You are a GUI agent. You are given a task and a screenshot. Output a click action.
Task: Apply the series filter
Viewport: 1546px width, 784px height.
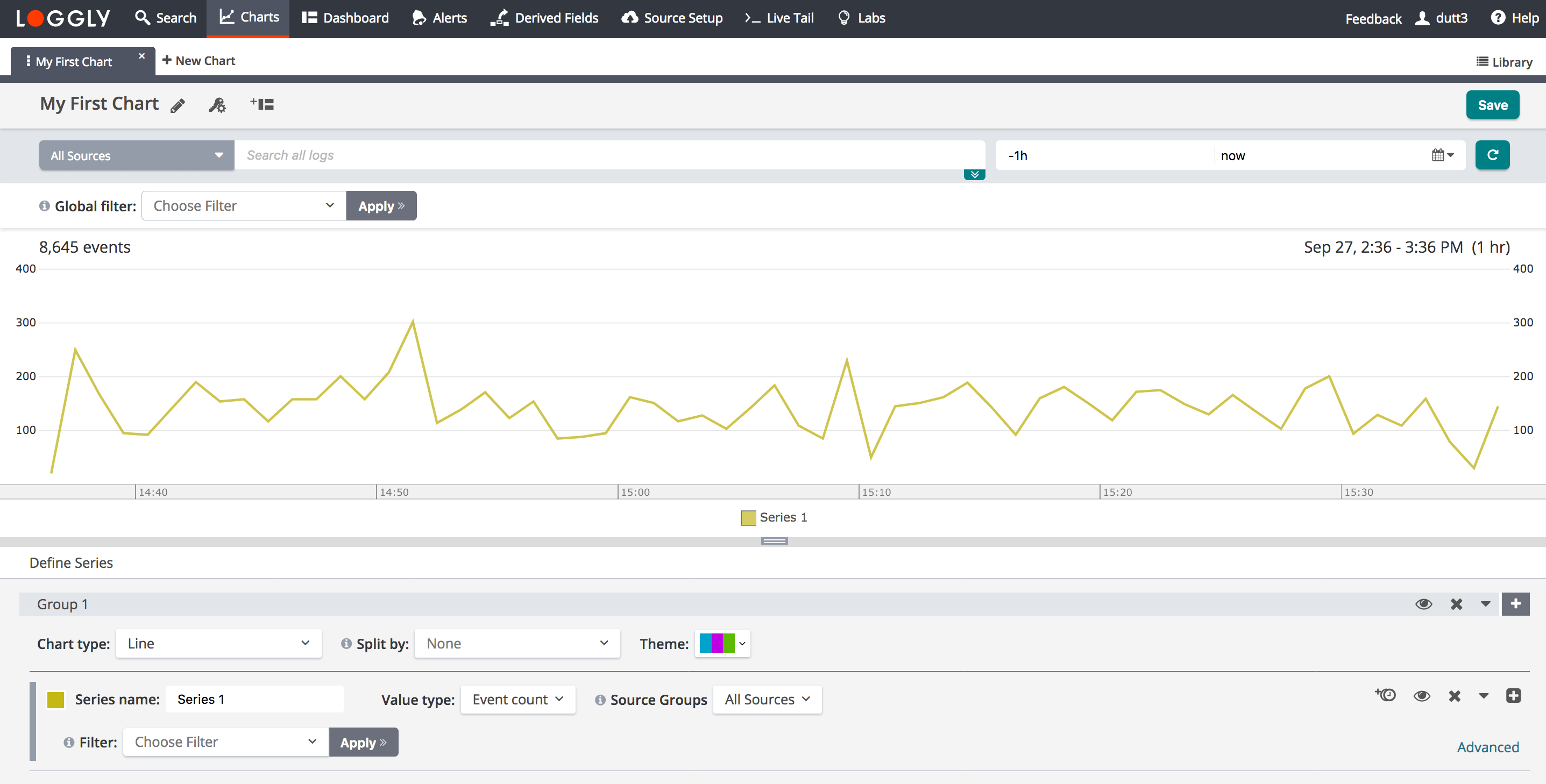tap(363, 742)
